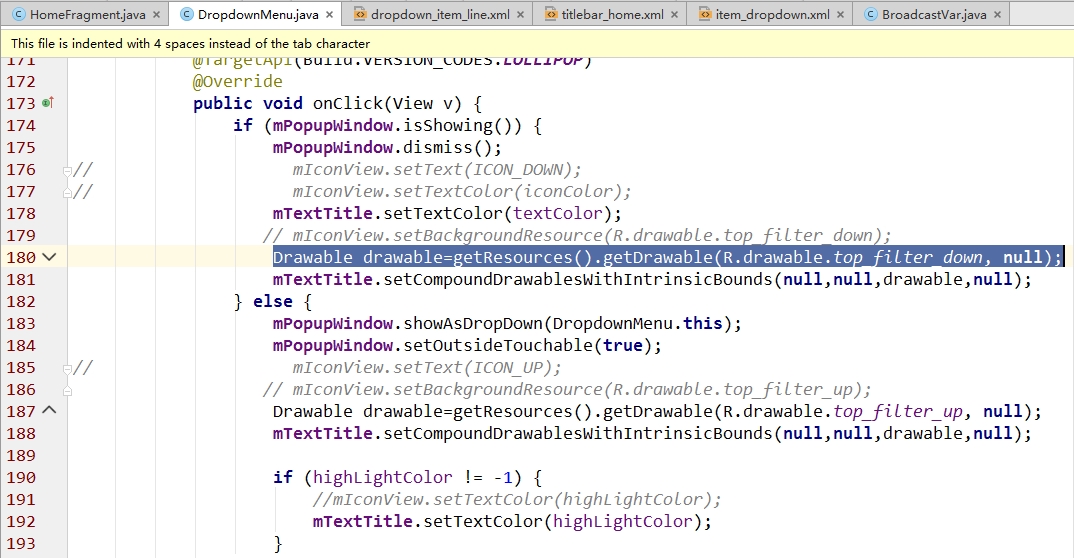This screenshot has width=1074, height=558.
Task: Click commented setTextColor(highLightColor) line 191
Action: pyautogui.click(x=517, y=499)
